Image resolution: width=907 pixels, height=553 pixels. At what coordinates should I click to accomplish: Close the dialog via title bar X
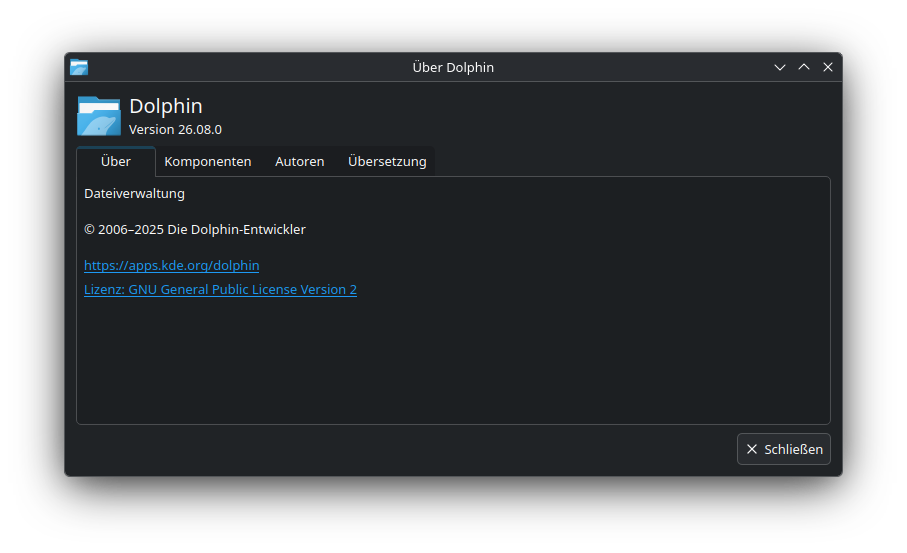click(x=828, y=67)
